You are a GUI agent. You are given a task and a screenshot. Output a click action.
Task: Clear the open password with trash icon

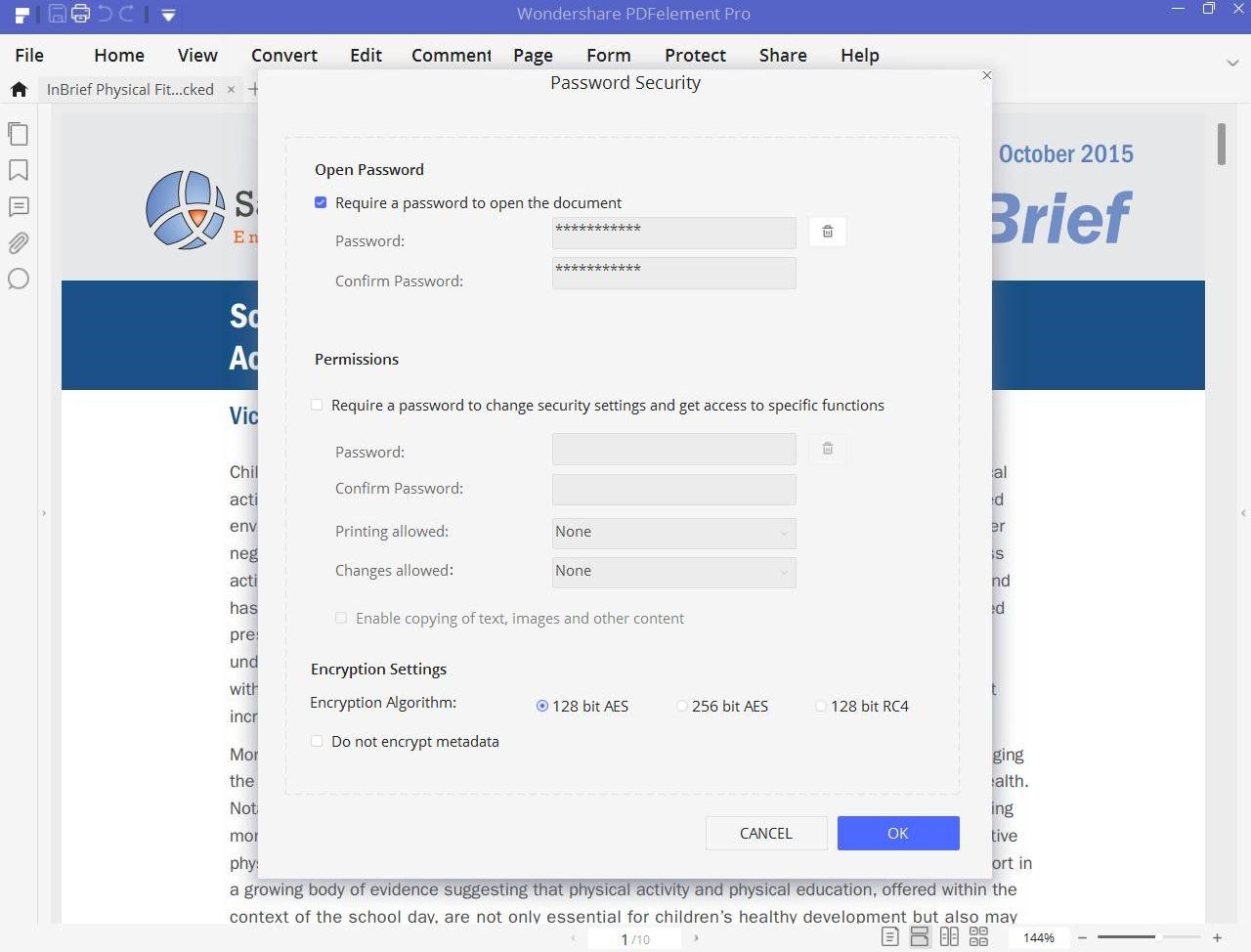point(828,232)
